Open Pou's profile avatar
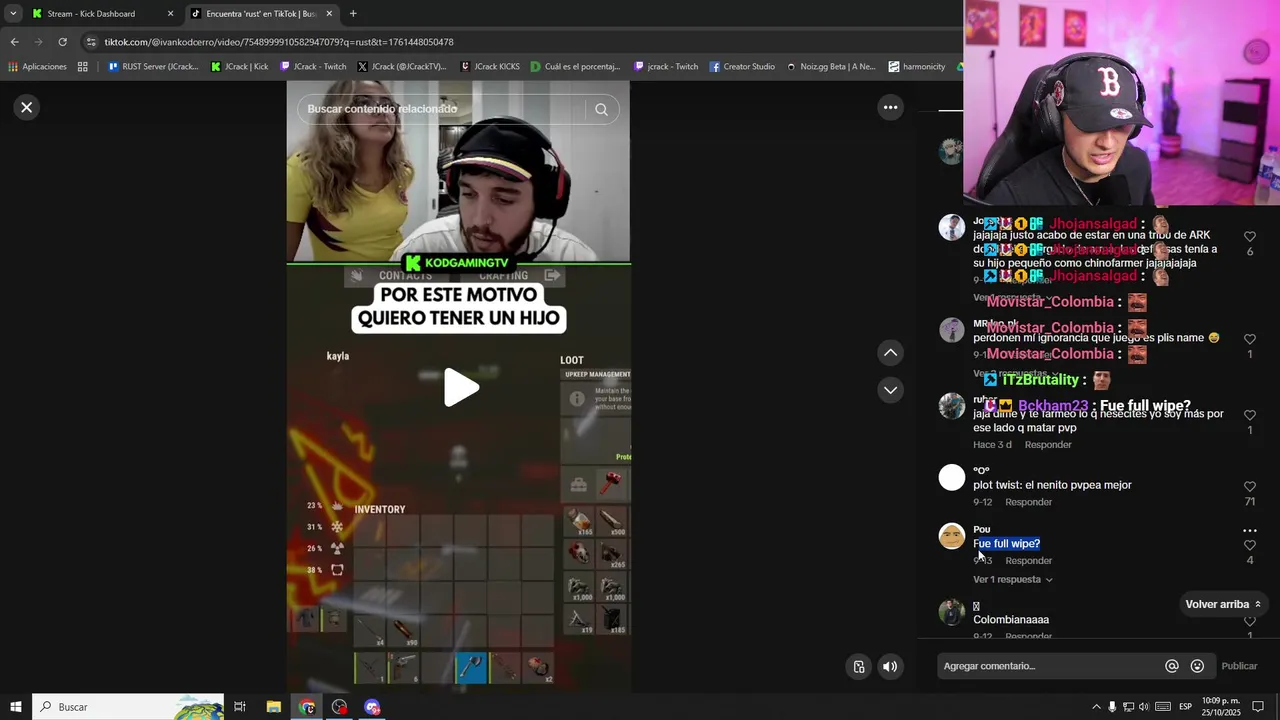1280x720 pixels. [952, 536]
